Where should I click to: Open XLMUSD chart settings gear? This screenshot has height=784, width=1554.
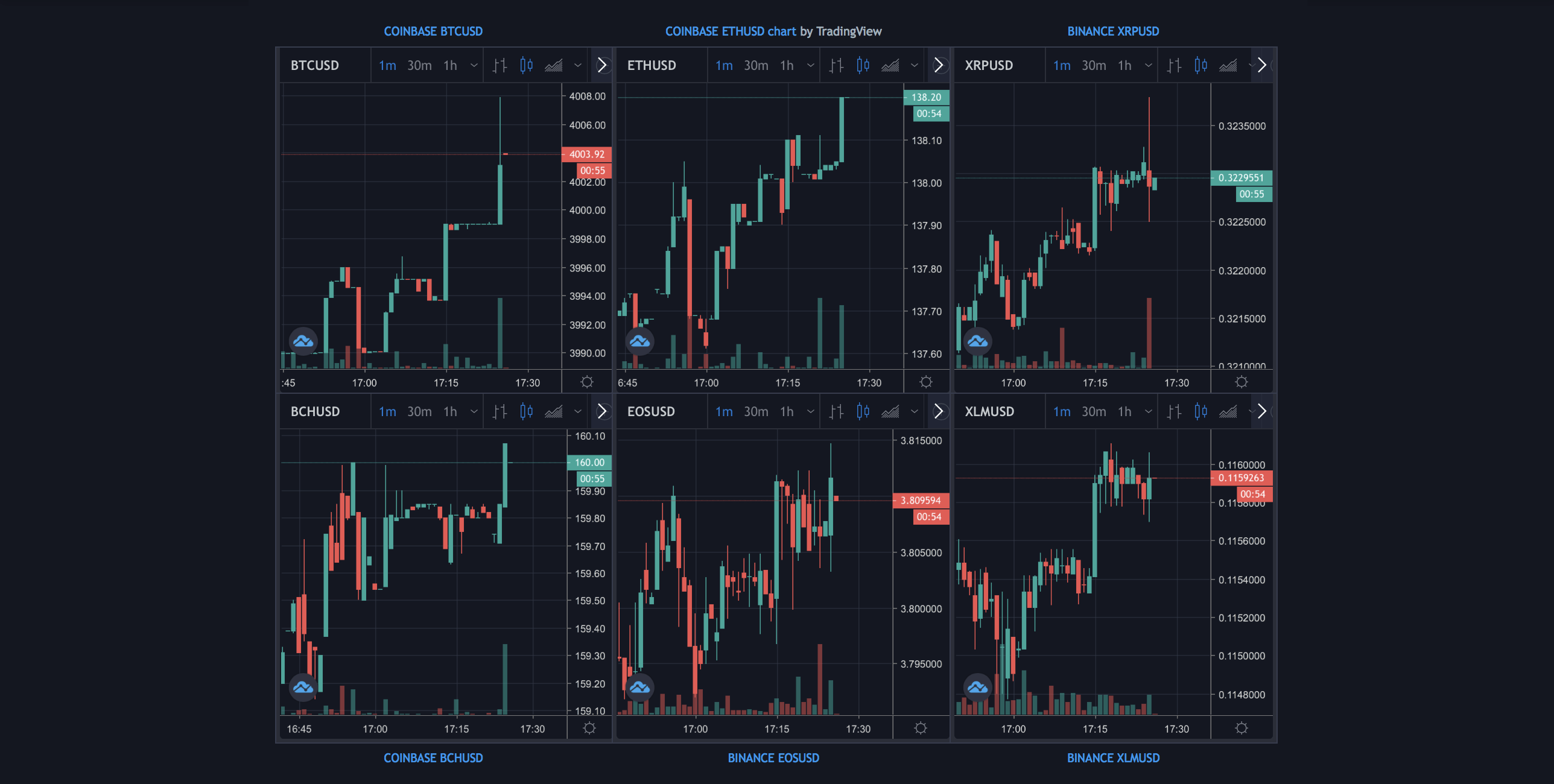click(x=1242, y=728)
